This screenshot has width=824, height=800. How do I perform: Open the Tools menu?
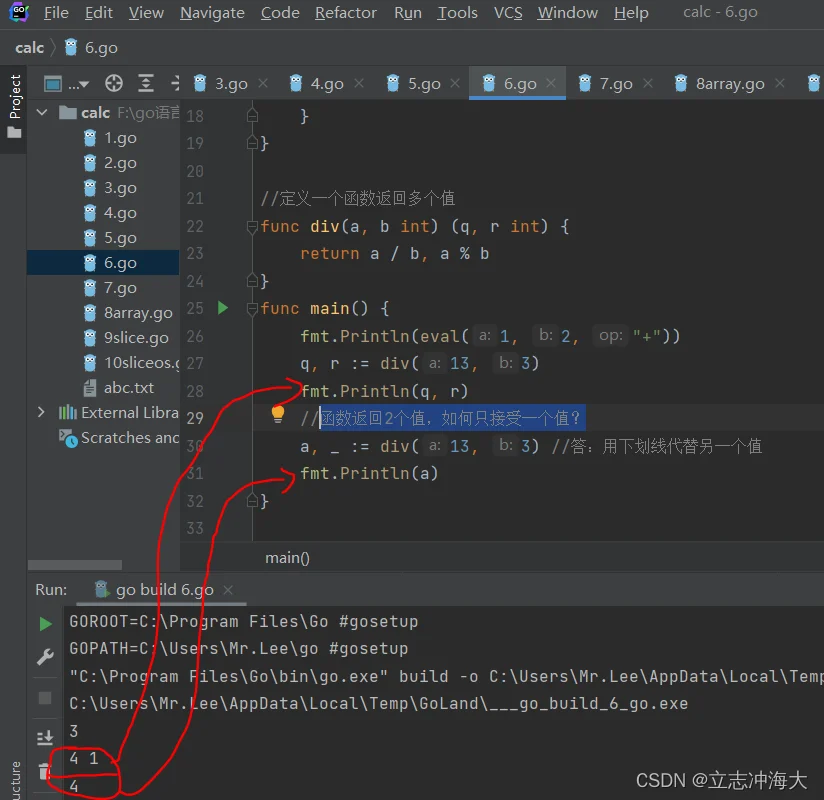point(457,13)
